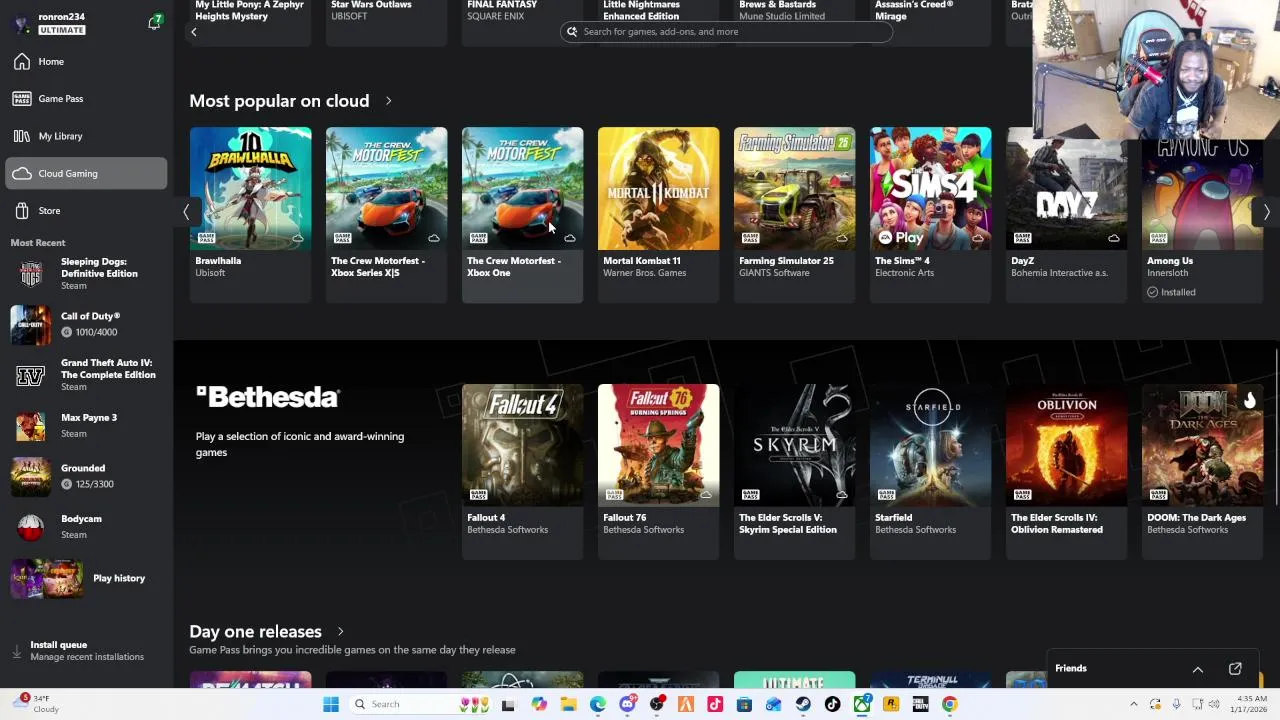1280x720 pixels.
Task: Select Cloud Gaming in sidebar
Action: (x=86, y=173)
